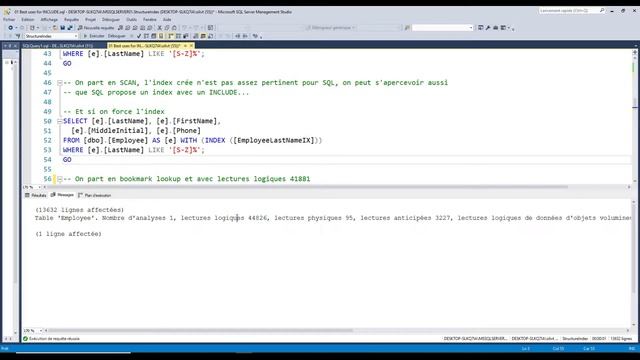
Task: Click the Uncomment selected lines icon
Action: tap(228, 36)
